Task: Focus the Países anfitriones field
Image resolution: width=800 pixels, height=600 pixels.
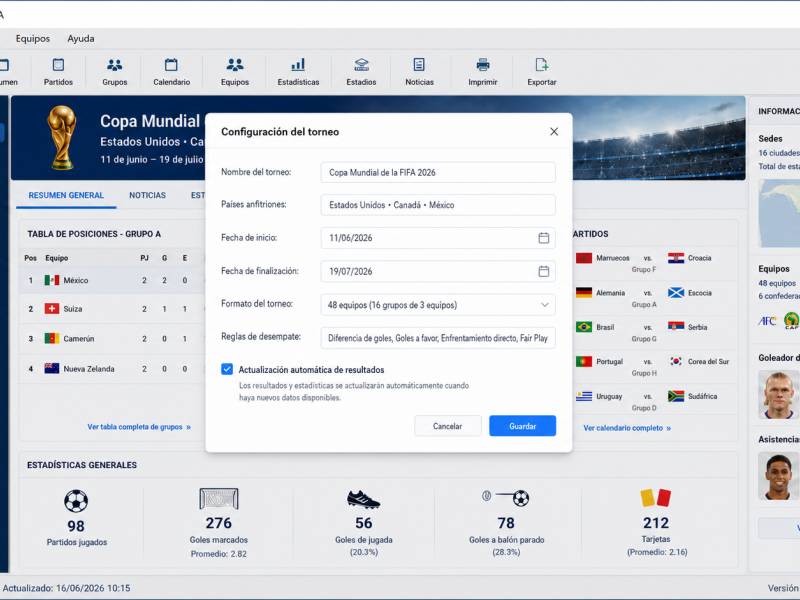Action: click(x=438, y=205)
